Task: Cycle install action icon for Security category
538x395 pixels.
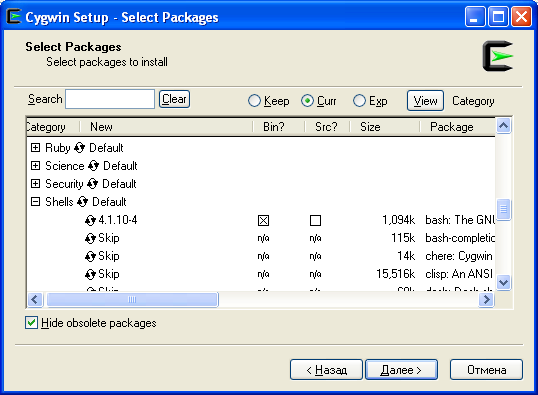Action: pos(93,184)
